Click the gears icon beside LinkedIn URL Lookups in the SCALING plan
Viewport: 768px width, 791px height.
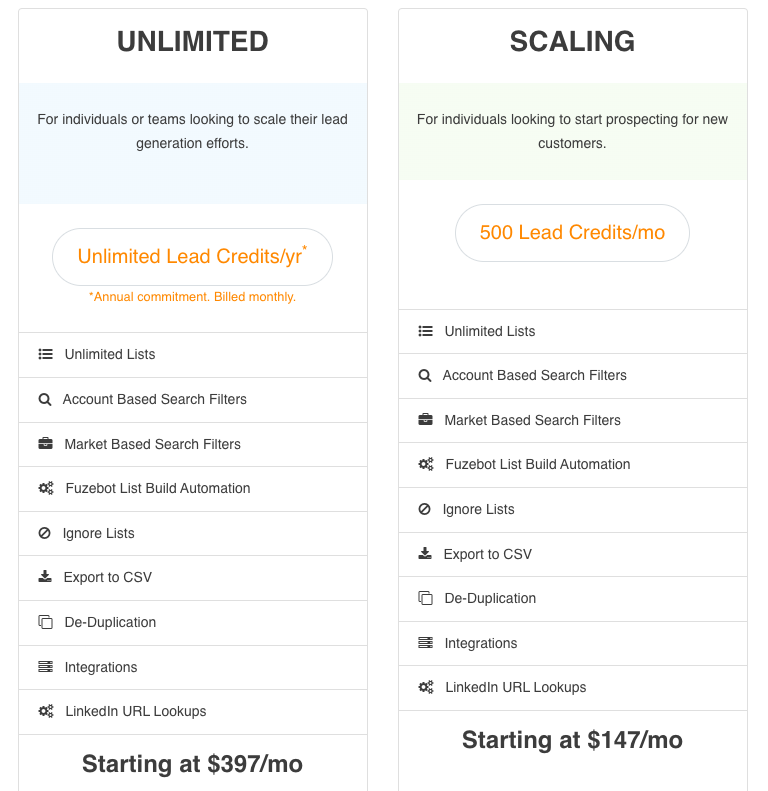point(425,687)
